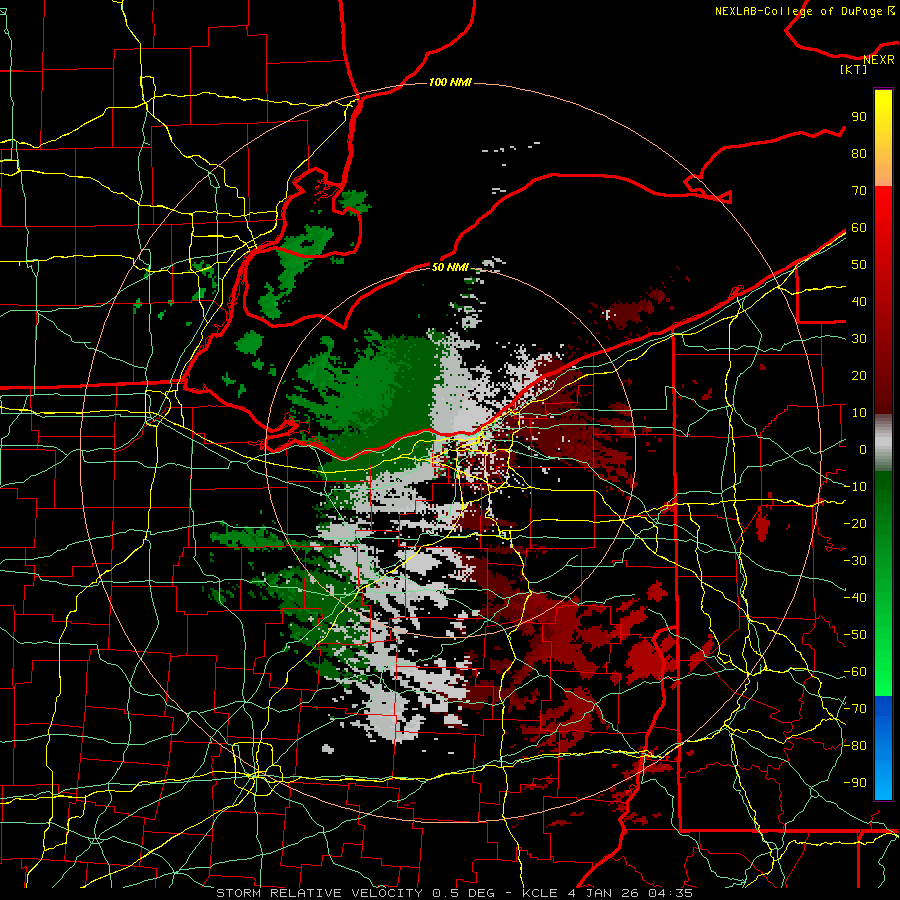
Task: Select the -70 value on velocity scale
Action: (x=855, y=709)
